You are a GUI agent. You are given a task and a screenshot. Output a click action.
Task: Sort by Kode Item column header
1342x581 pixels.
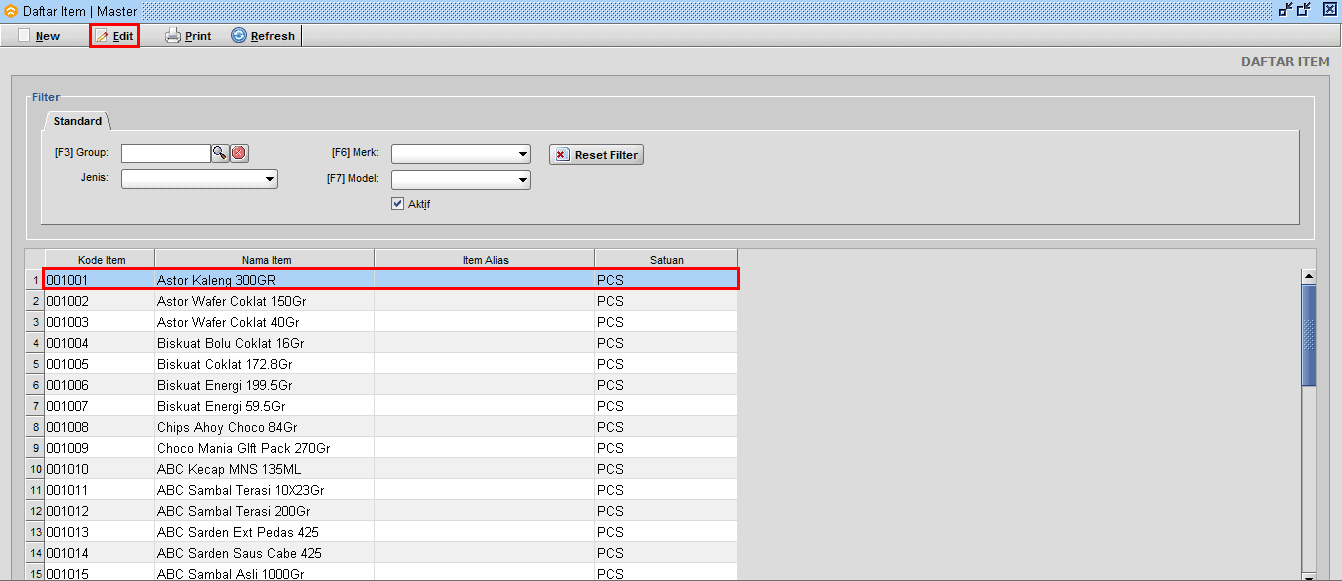100,259
